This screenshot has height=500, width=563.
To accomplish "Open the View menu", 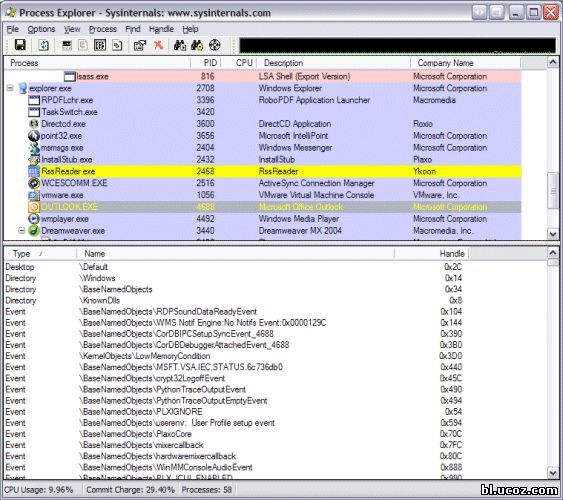I will point(72,29).
